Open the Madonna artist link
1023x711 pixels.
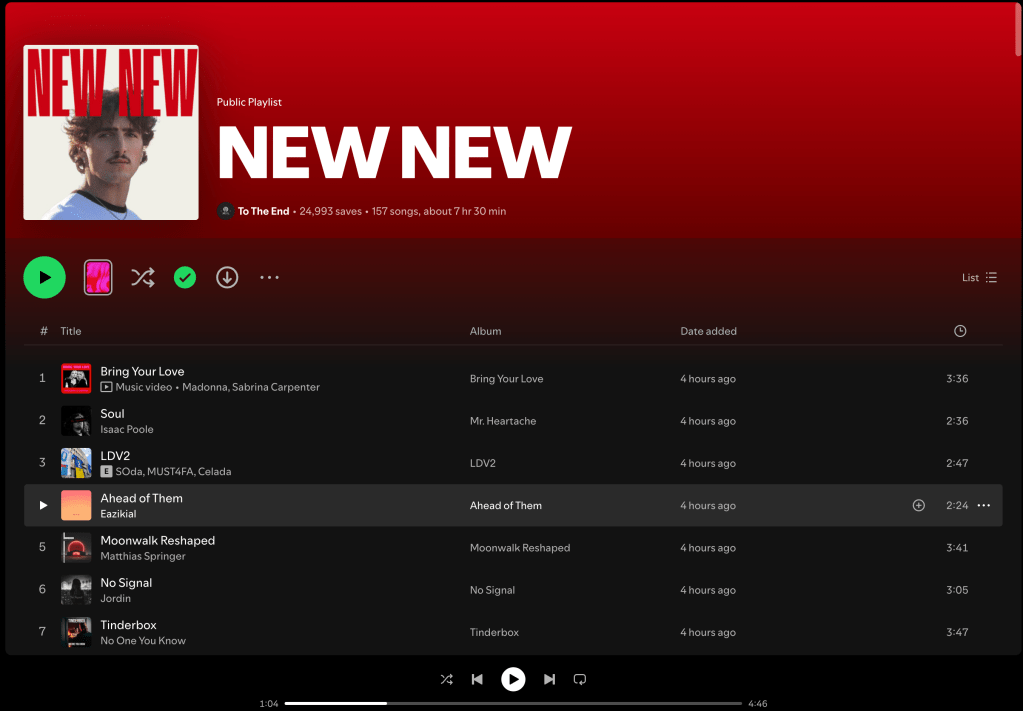(x=204, y=387)
